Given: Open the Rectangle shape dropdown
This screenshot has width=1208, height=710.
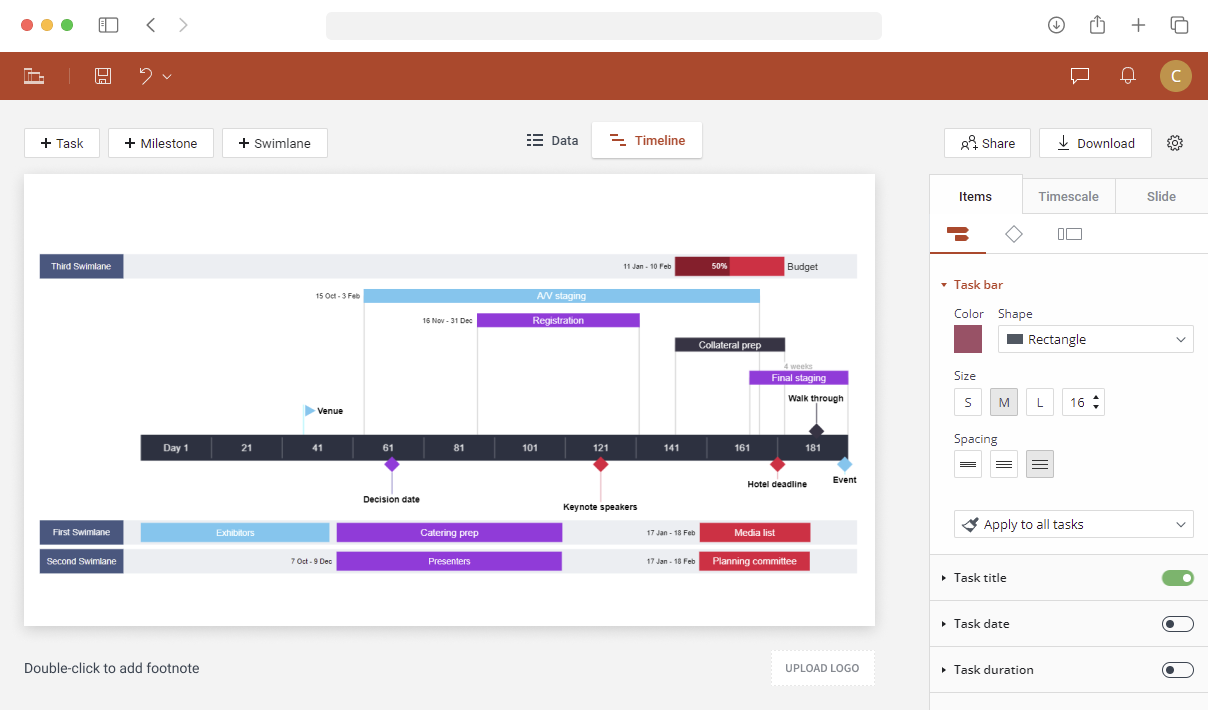Looking at the screenshot, I should click(x=1096, y=339).
